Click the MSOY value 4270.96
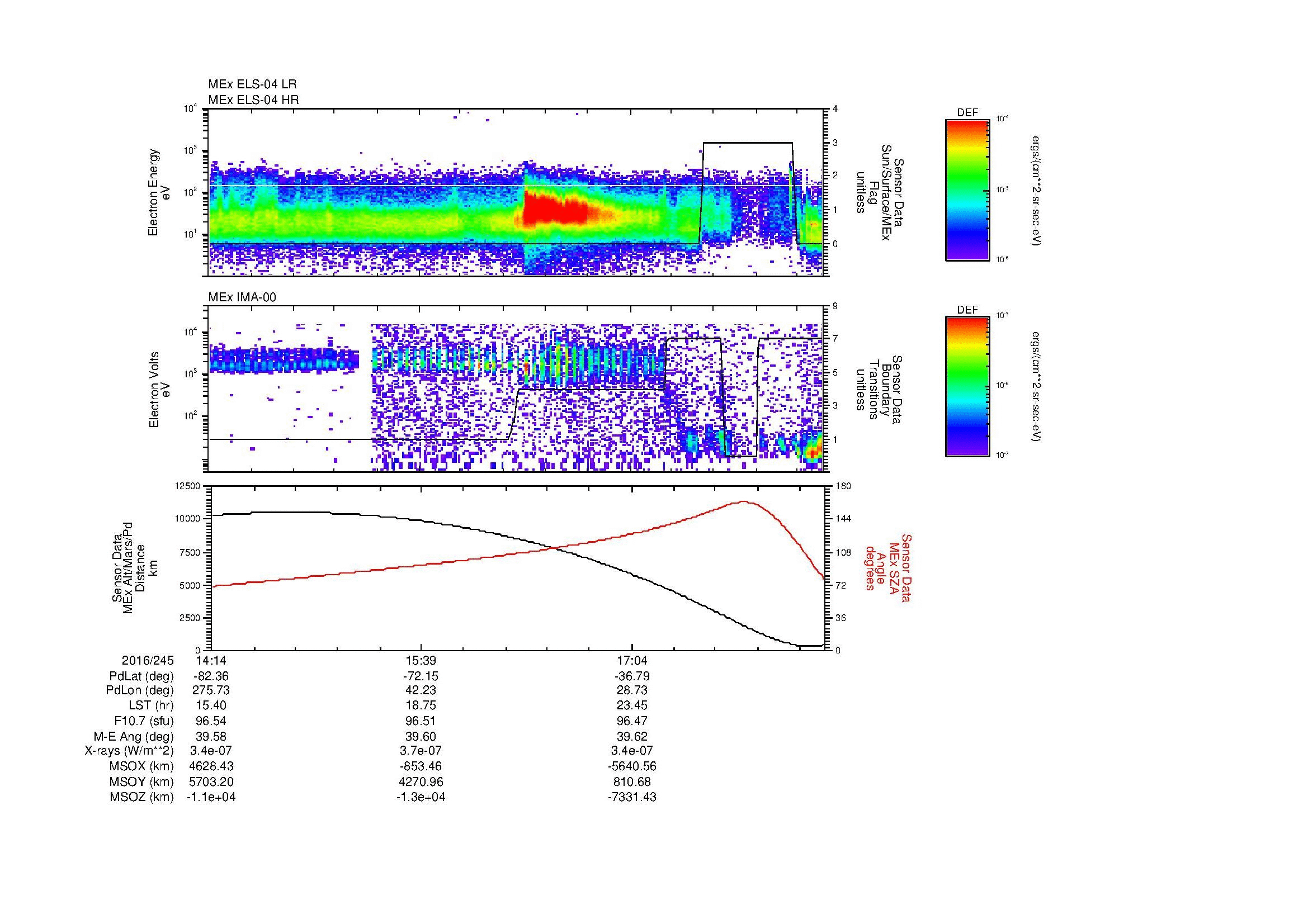 coord(421,781)
